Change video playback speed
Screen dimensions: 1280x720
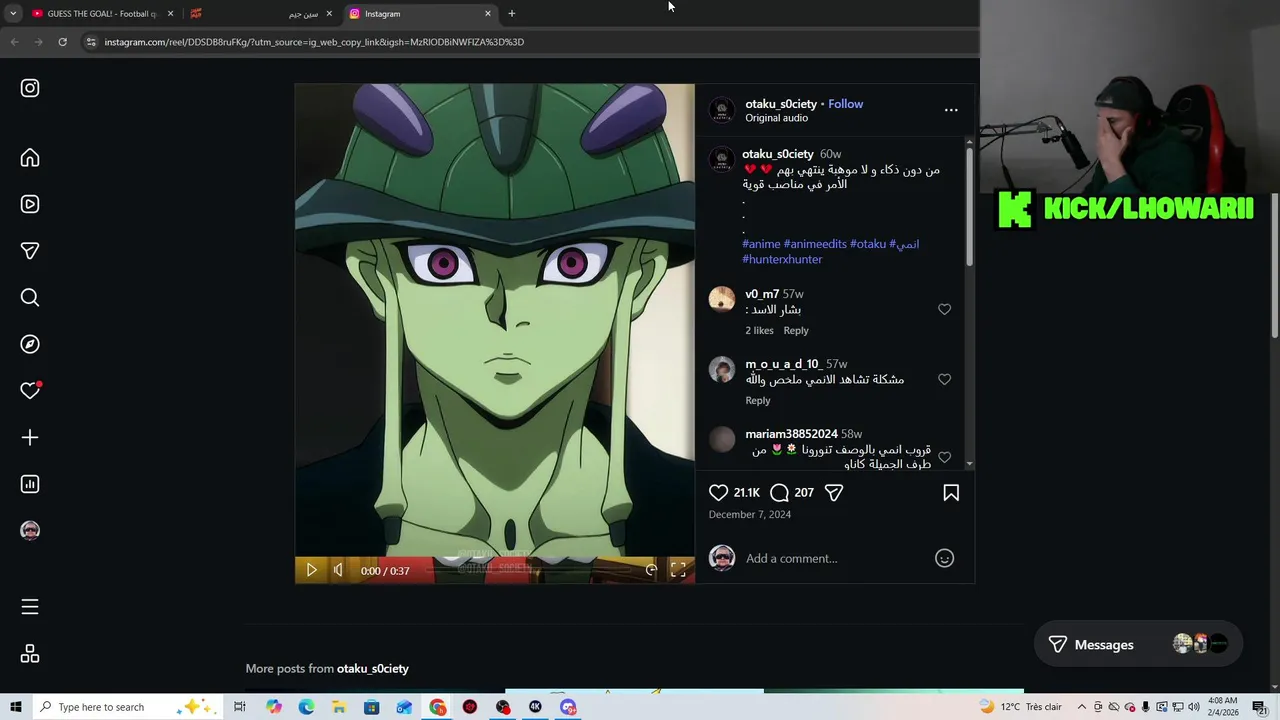651,570
